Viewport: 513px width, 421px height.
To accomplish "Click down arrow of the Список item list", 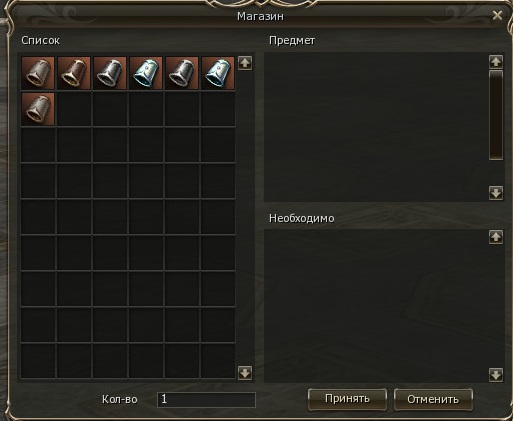I will (x=245, y=373).
